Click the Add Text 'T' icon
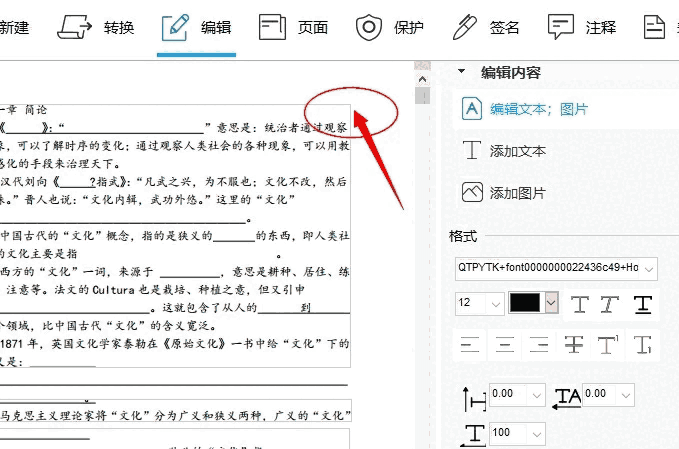Viewport: 679px width, 449px height. point(472,150)
